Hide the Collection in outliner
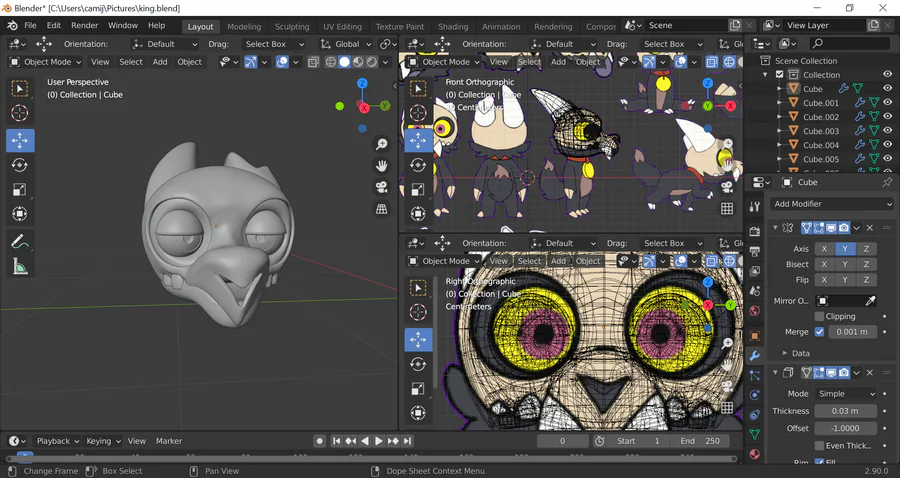The image size is (900, 478). 887,75
